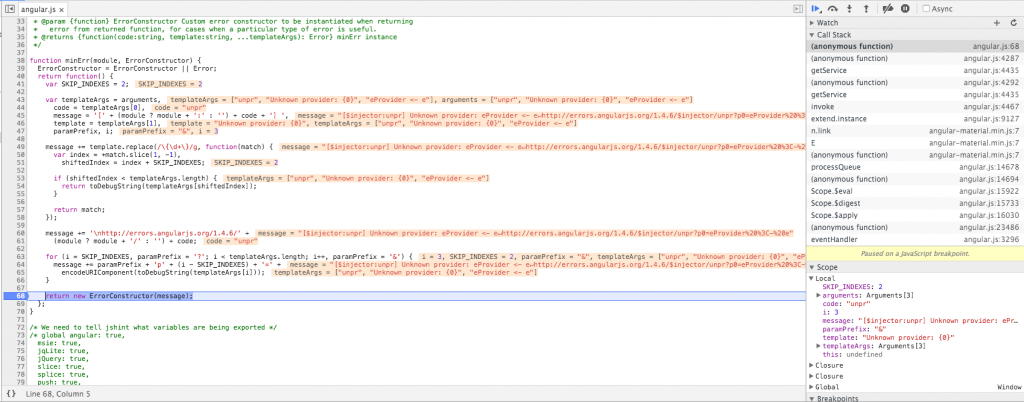Select the Scope.$digest call stack frame
This screenshot has width=1024, height=402.
point(915,203)
